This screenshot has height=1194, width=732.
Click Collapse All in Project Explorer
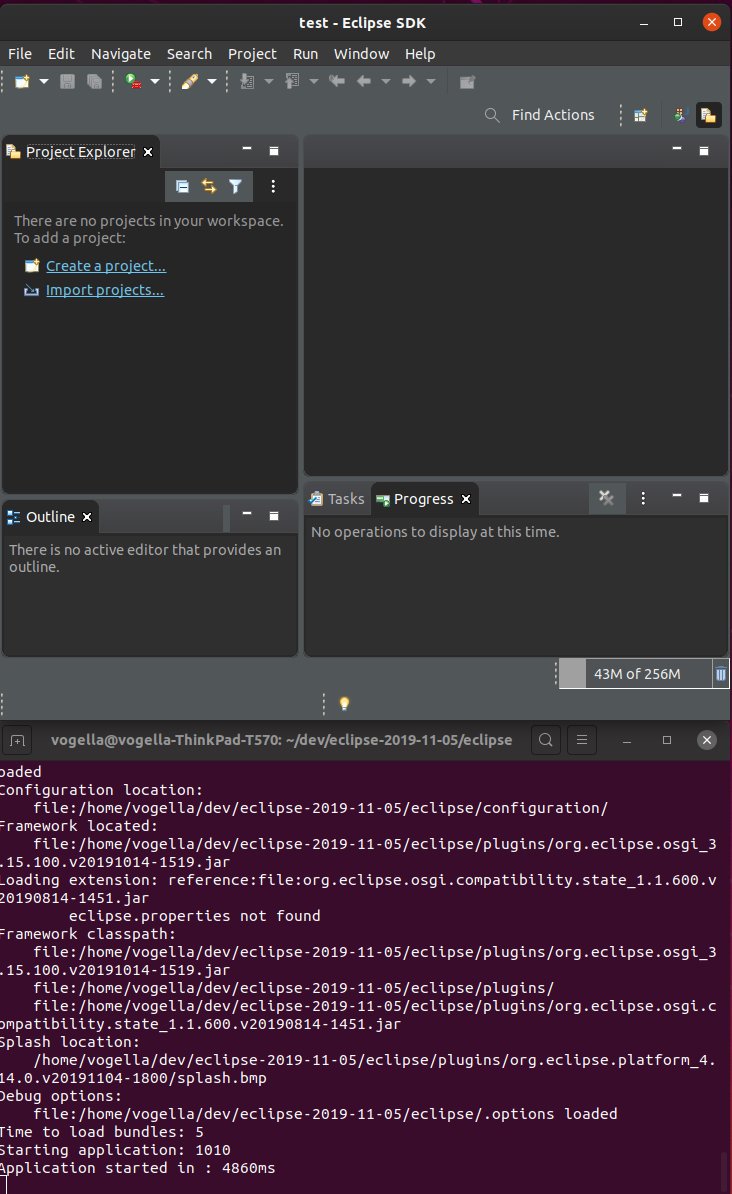pyautogui.click(x=182, y=187)
